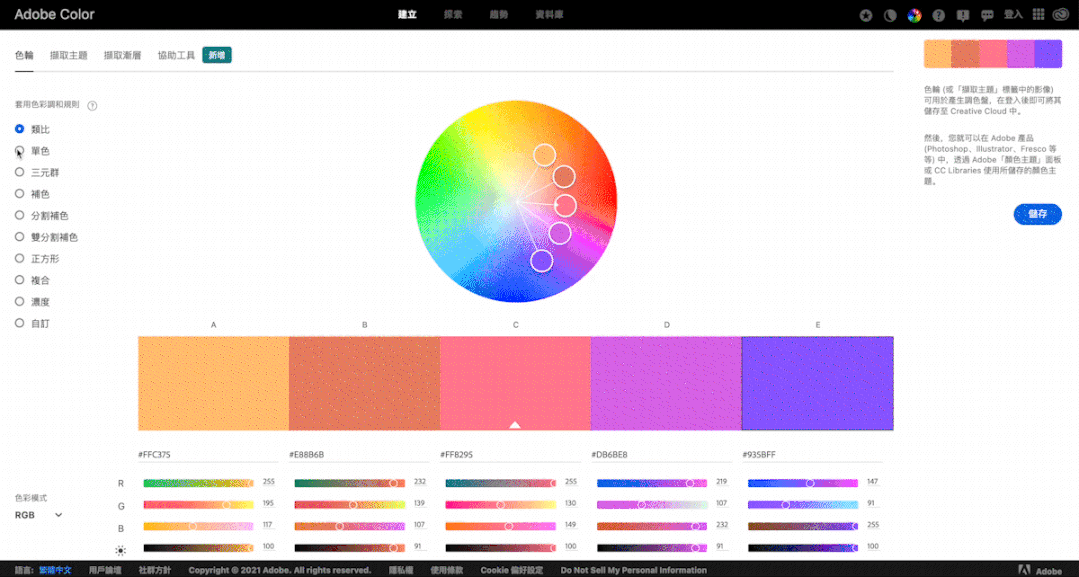Choose the 補色 harmony rule
This screenshot has height=577, width=1079.
pyautogui.click(x=20, y=194)
